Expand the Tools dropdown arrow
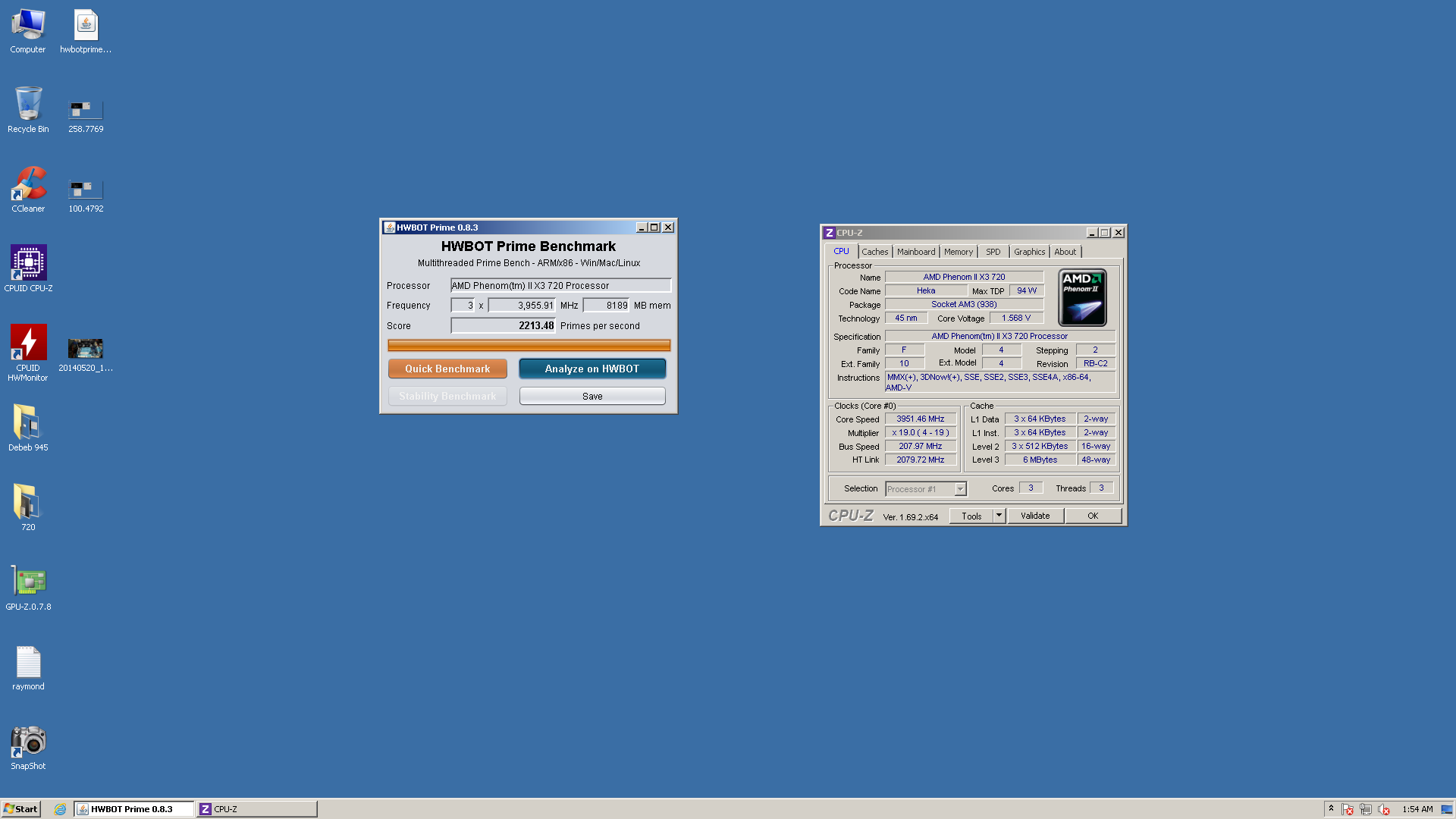The height and width of the screenshot is (819, 1456). pyautogui.click(x=999, y=516)
